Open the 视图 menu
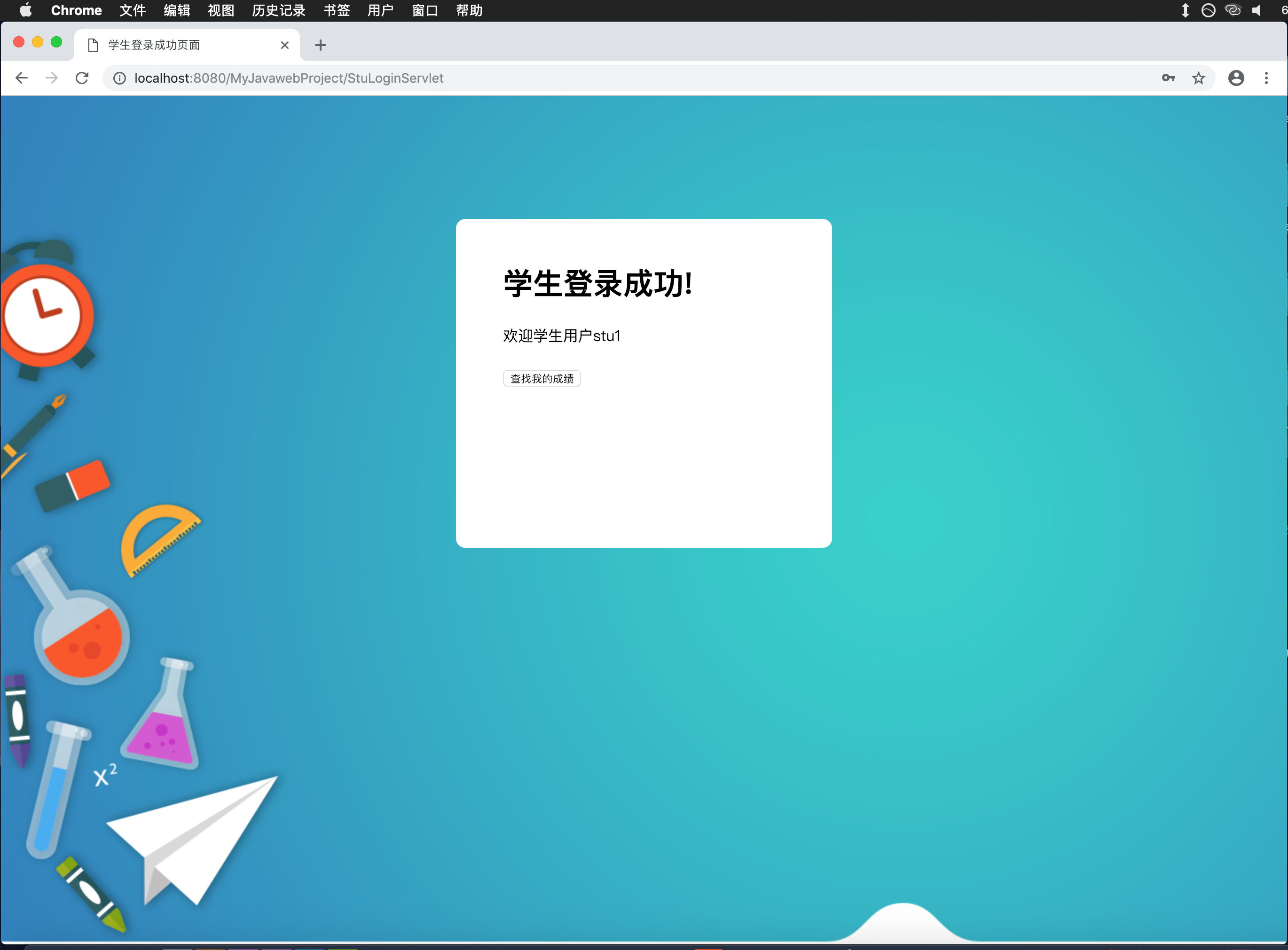This screenshot has height=950, width=1288. pos(221,10)
